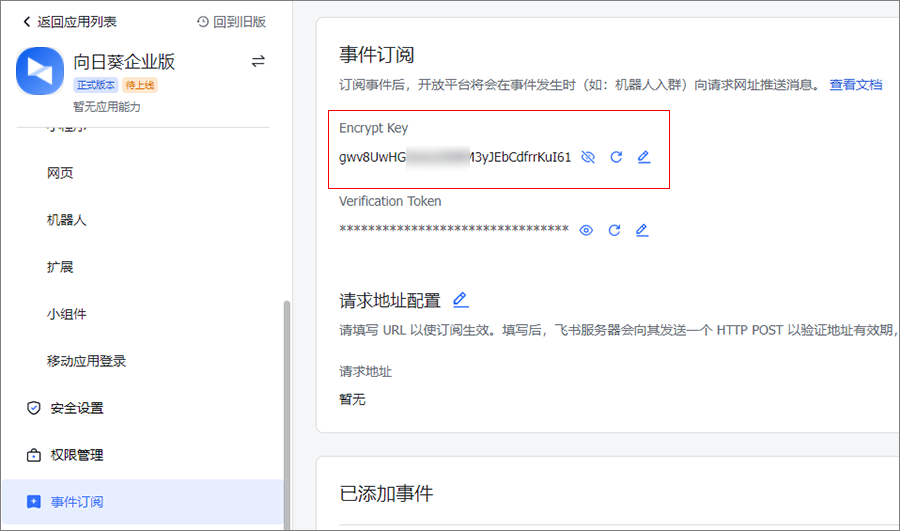Click the sidebar vertical scrollbar

click(x=287, y=400)
